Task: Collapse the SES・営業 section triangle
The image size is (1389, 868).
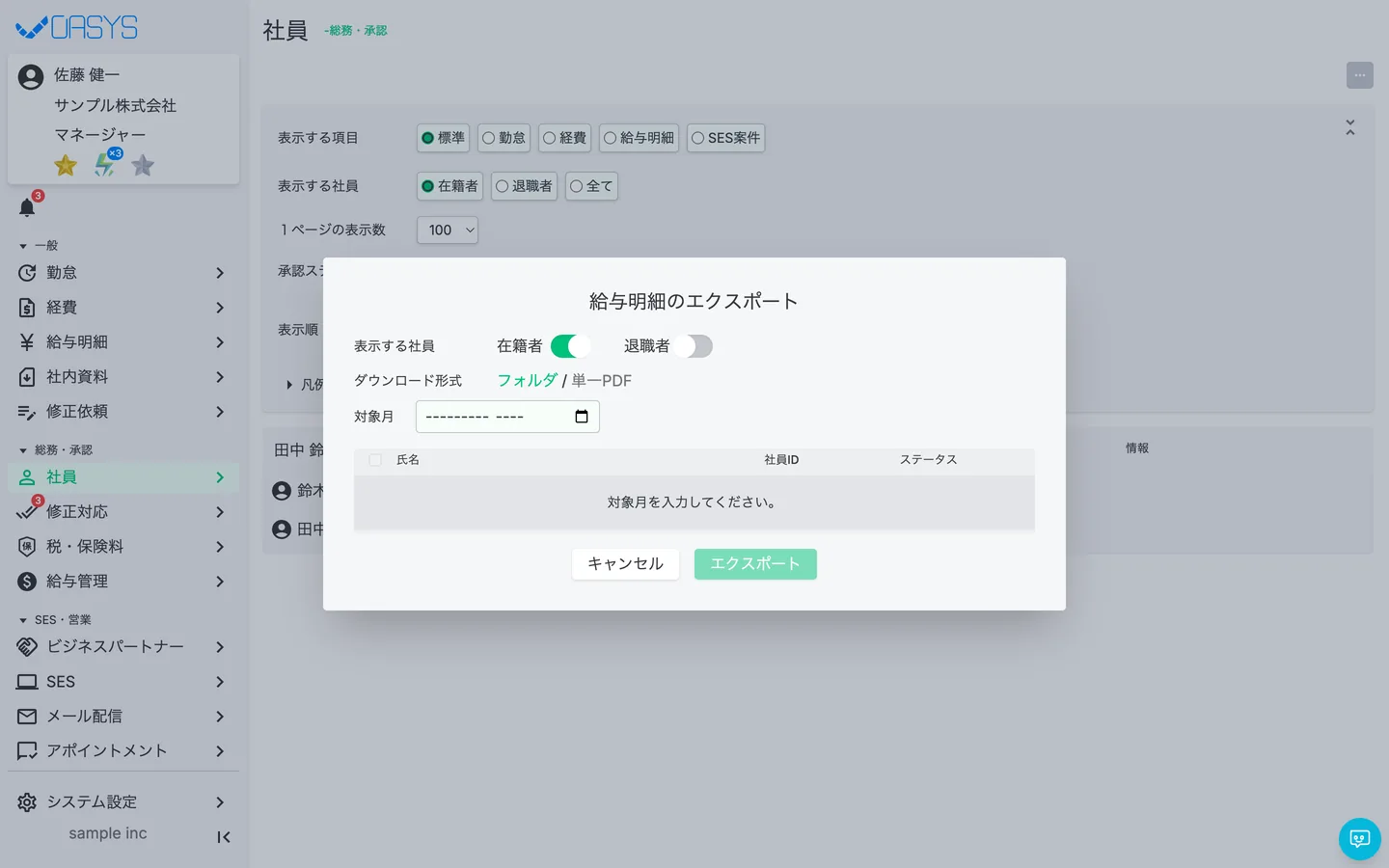Action: tap(23, 620)
